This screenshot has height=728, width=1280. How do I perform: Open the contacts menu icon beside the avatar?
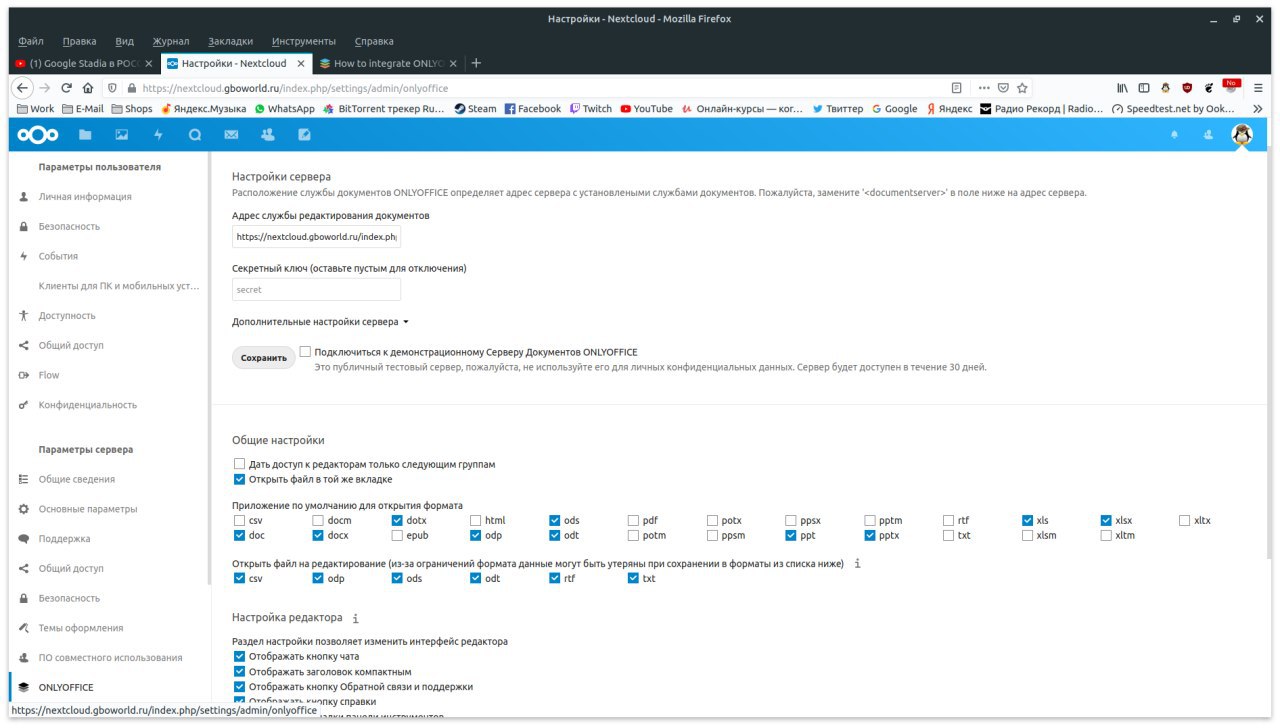1208,134
